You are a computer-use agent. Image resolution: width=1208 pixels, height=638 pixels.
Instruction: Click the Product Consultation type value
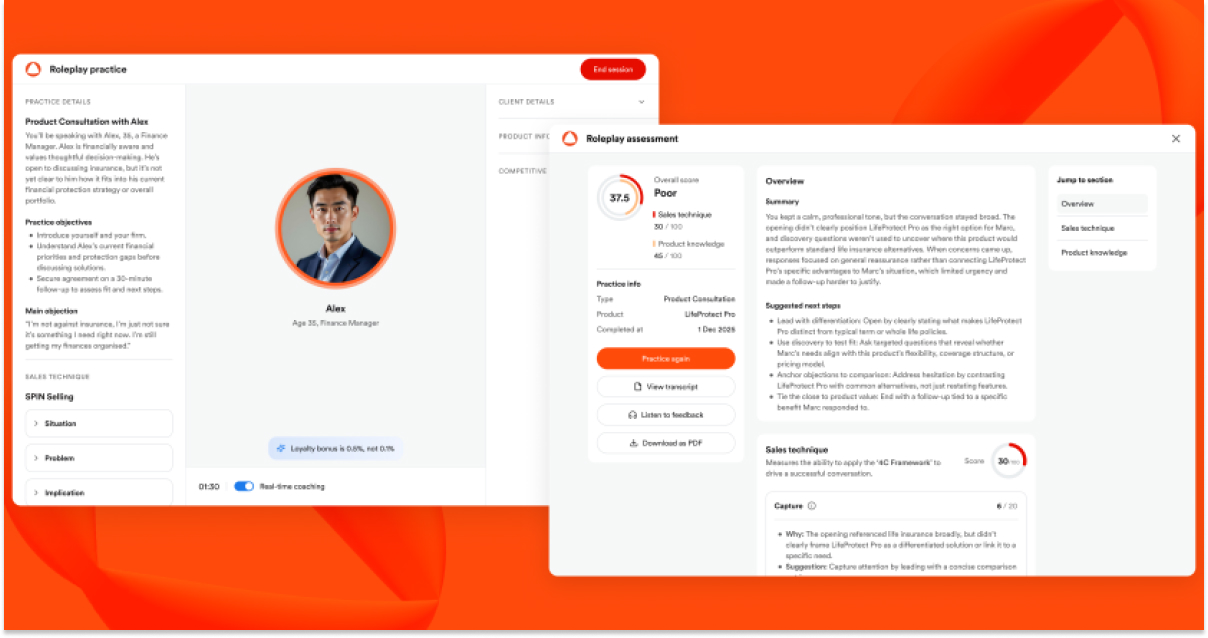pos(699,299)
